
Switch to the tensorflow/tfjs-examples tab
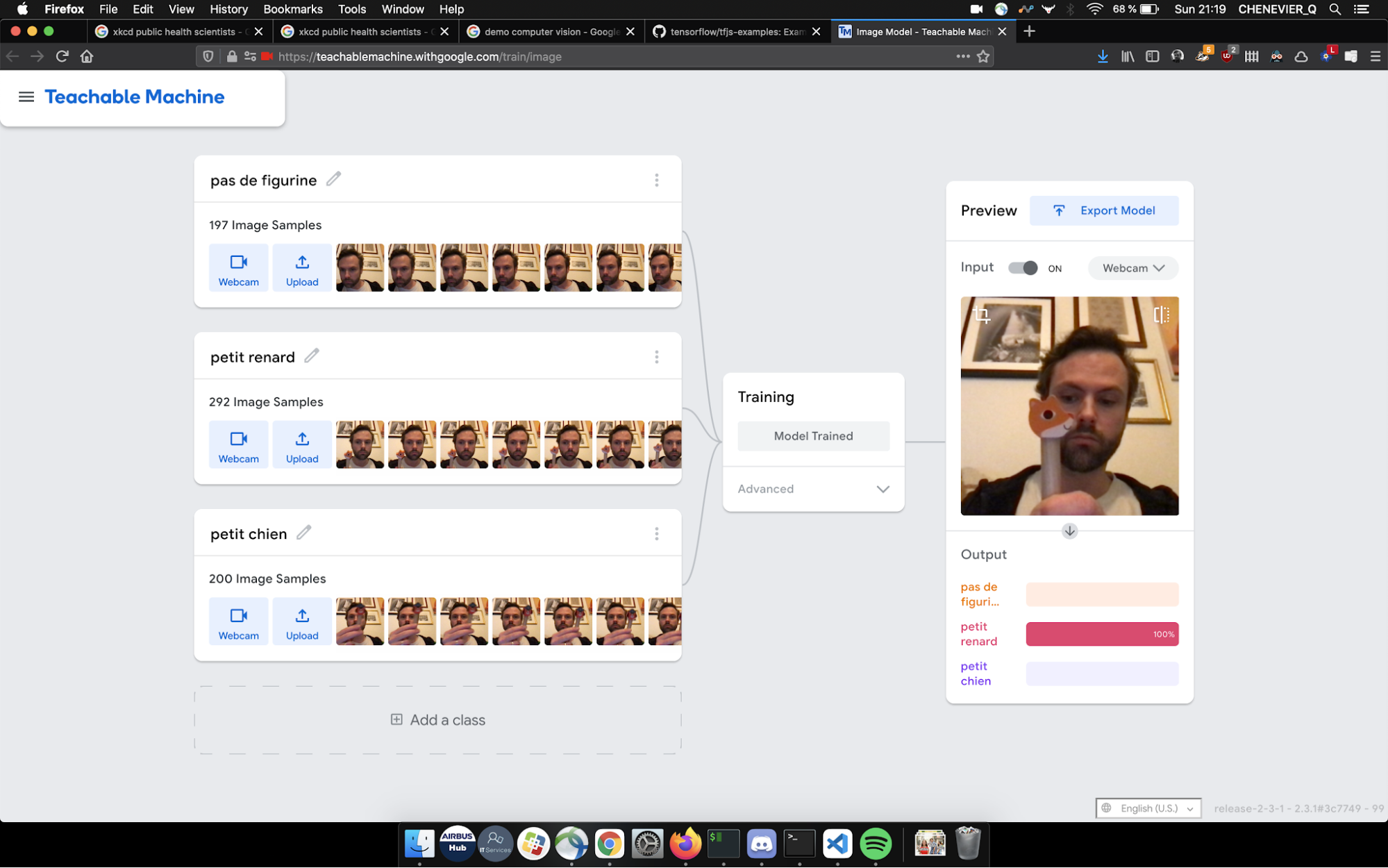point(736,31)
